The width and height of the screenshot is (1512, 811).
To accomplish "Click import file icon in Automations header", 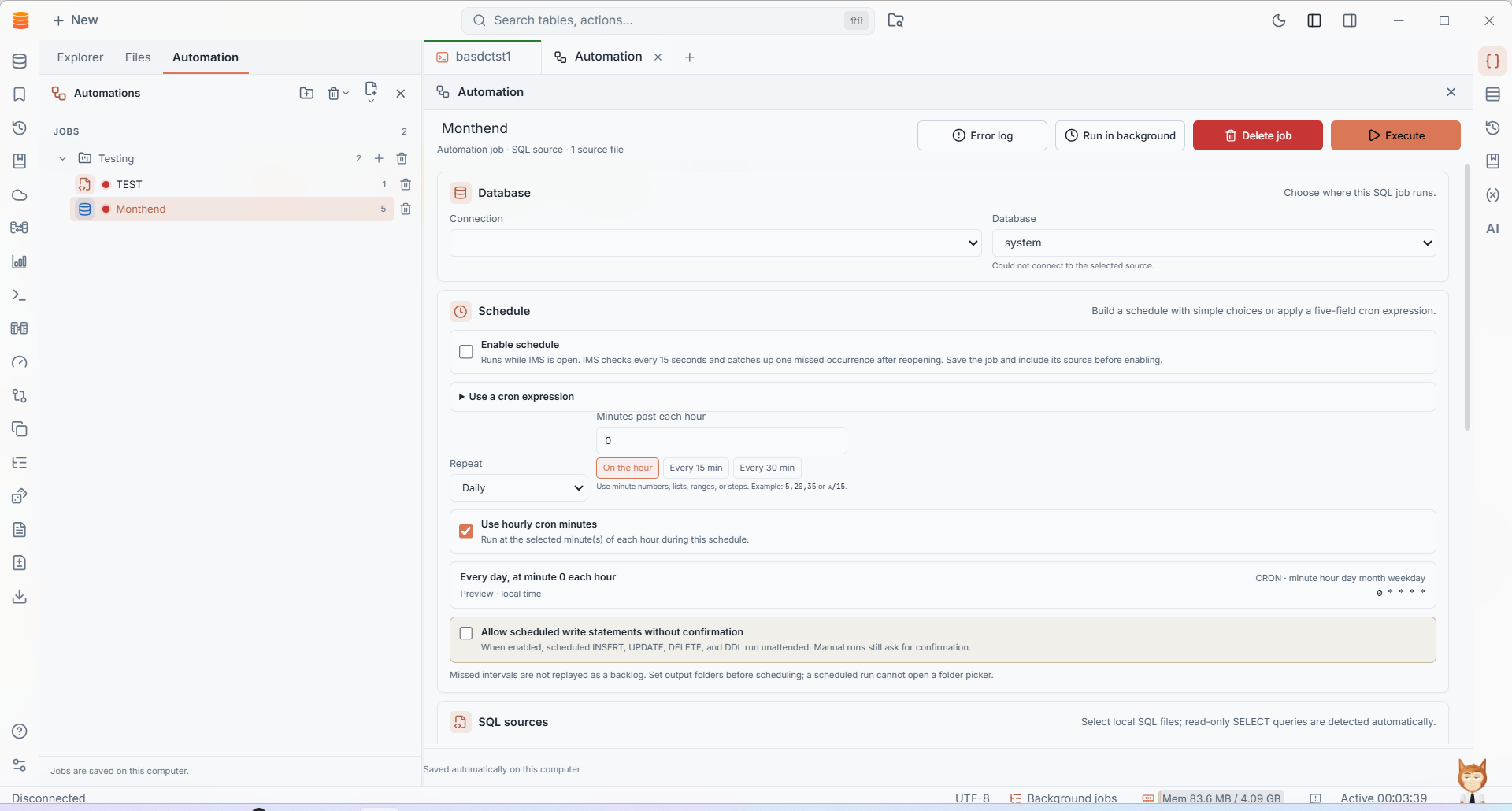I will tap(371, 91).
